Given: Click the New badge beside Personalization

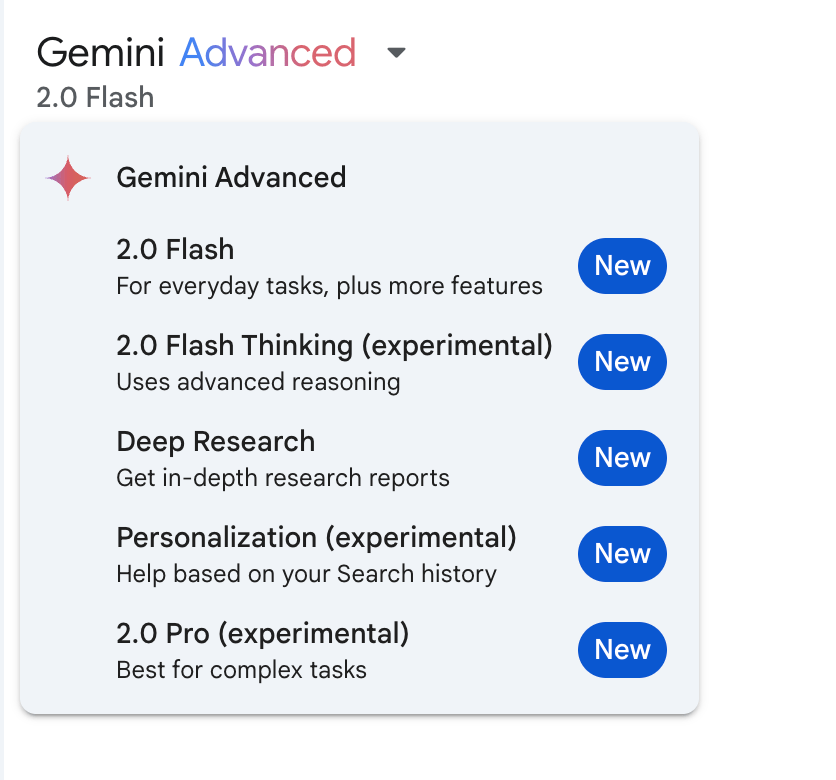Looking at the screenshot, I should coord(622,554).
